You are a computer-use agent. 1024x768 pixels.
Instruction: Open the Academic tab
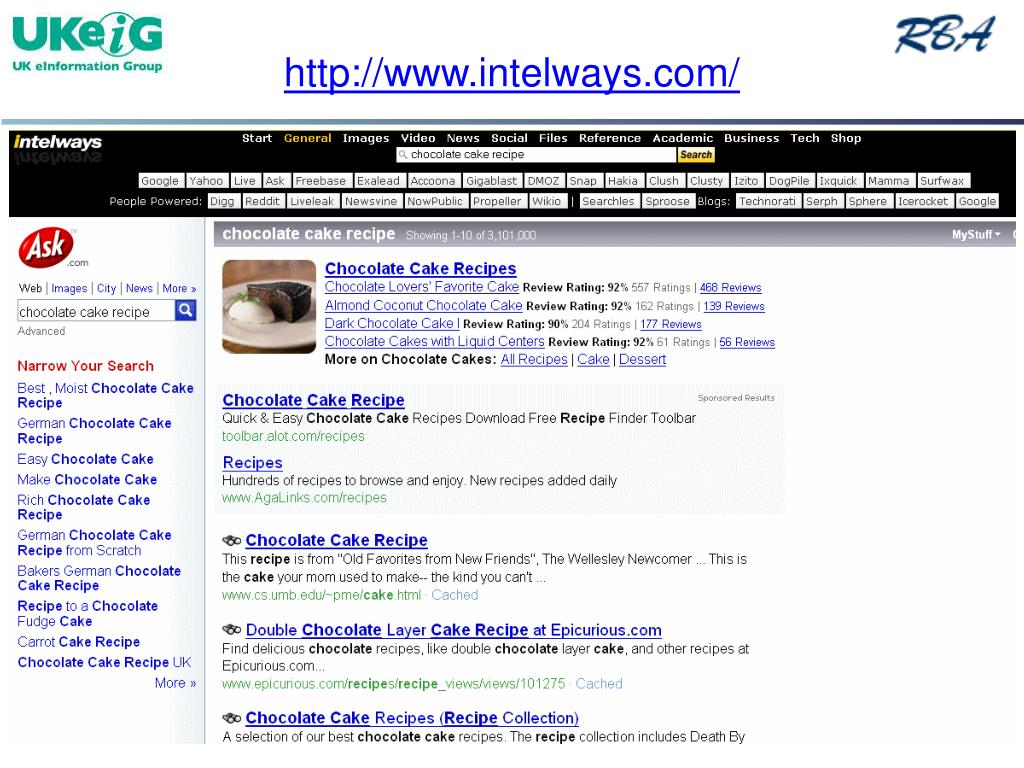click(682, 138)
